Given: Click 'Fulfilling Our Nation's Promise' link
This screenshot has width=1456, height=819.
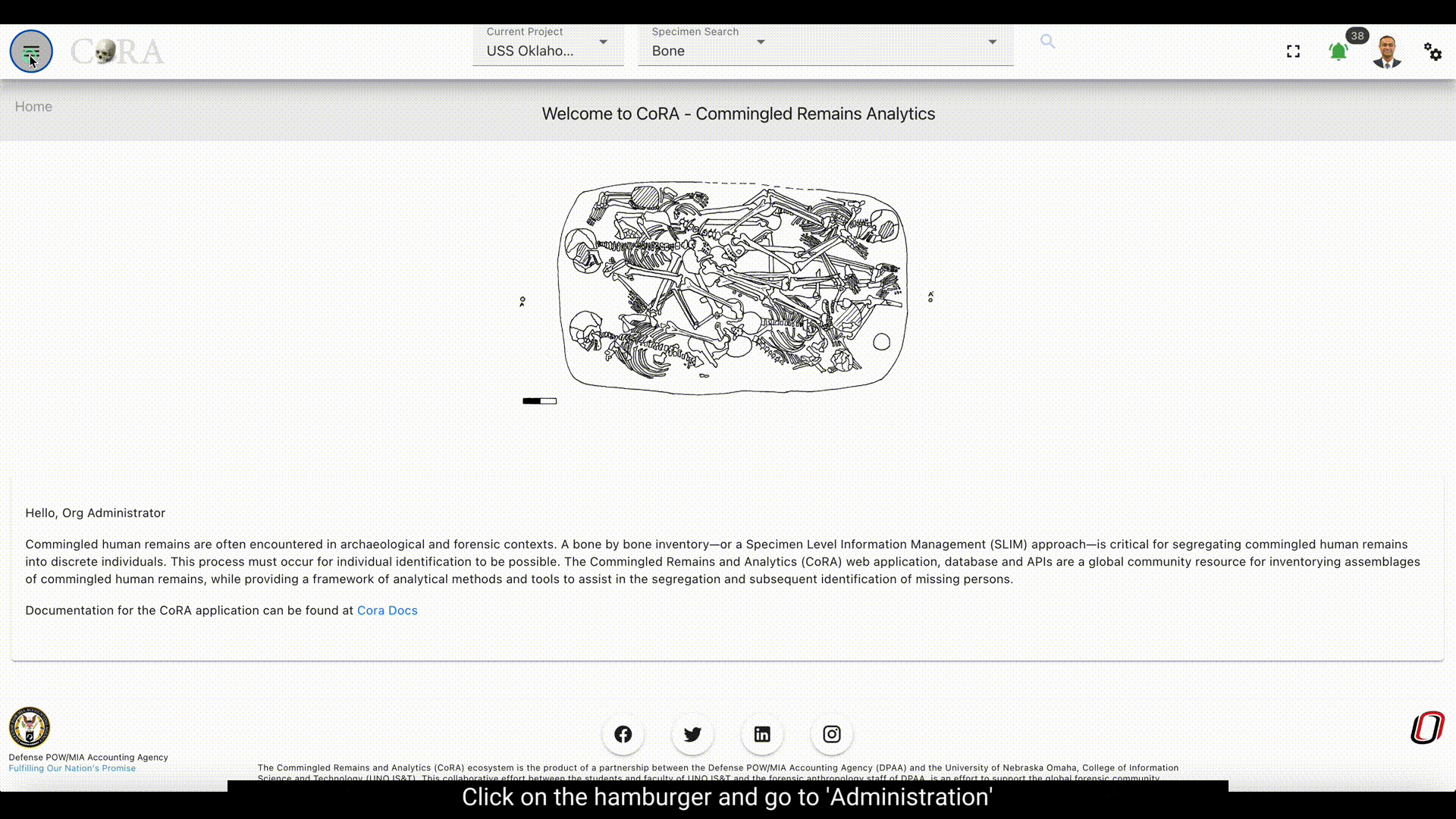Looking at the screenshot, I should (x=72, y=768).
